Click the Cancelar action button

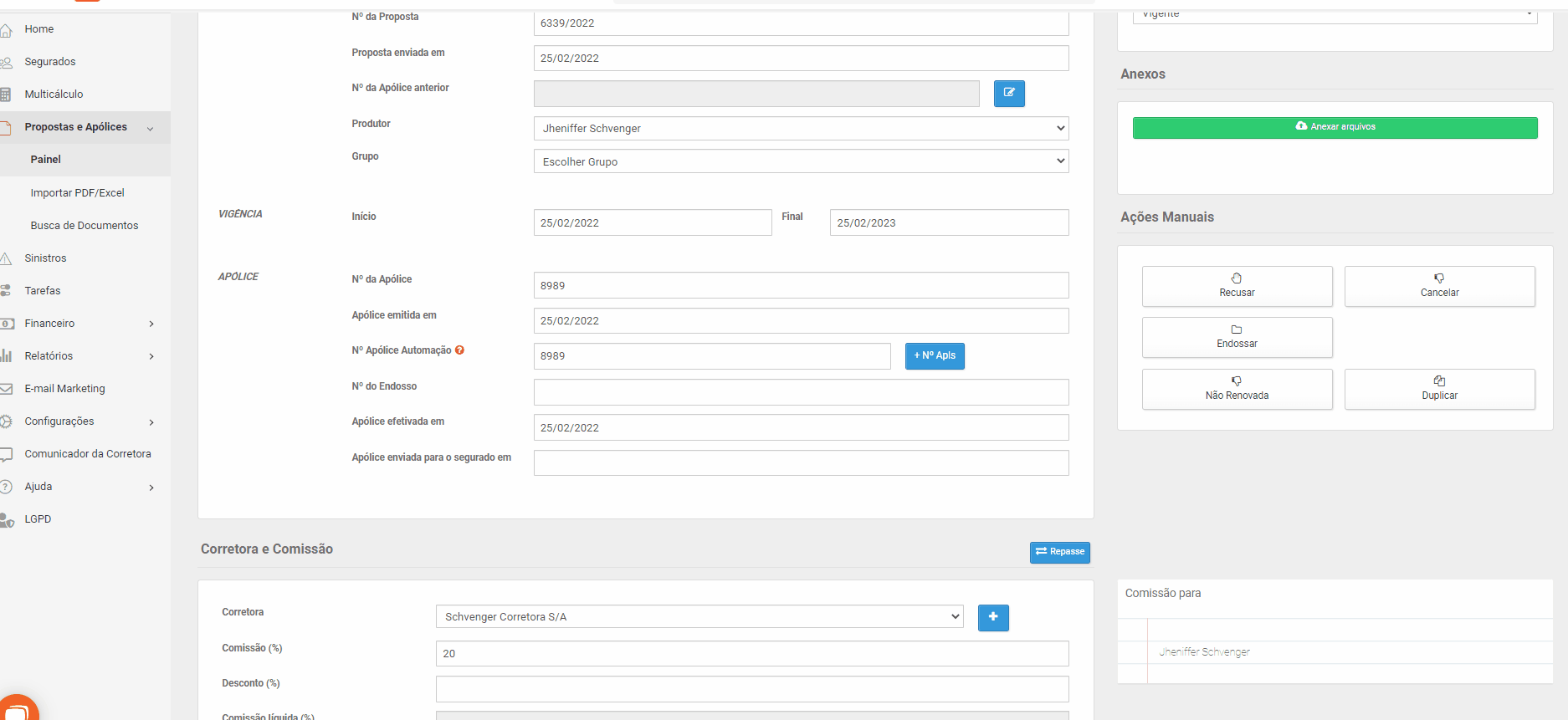coord(1439,286)
